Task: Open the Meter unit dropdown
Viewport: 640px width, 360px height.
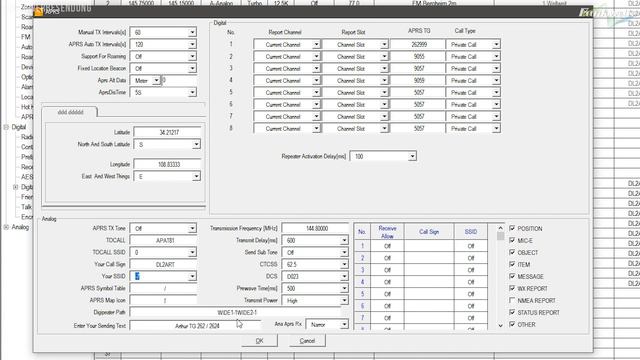Action: coord(156,80)
